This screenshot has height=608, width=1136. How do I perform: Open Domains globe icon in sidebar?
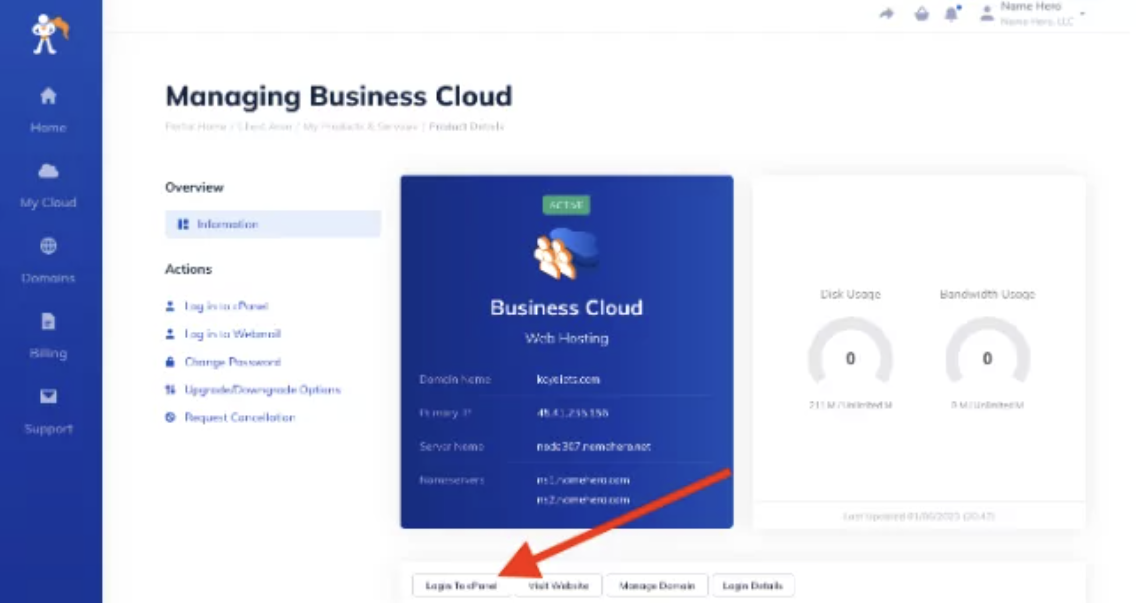49,246
